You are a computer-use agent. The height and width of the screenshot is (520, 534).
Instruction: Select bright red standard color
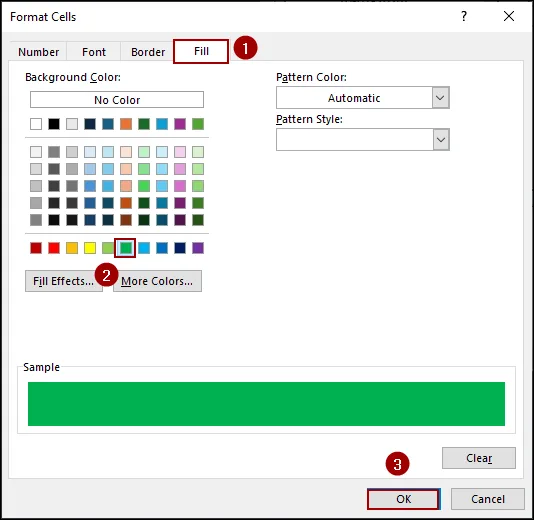point(54,248)
